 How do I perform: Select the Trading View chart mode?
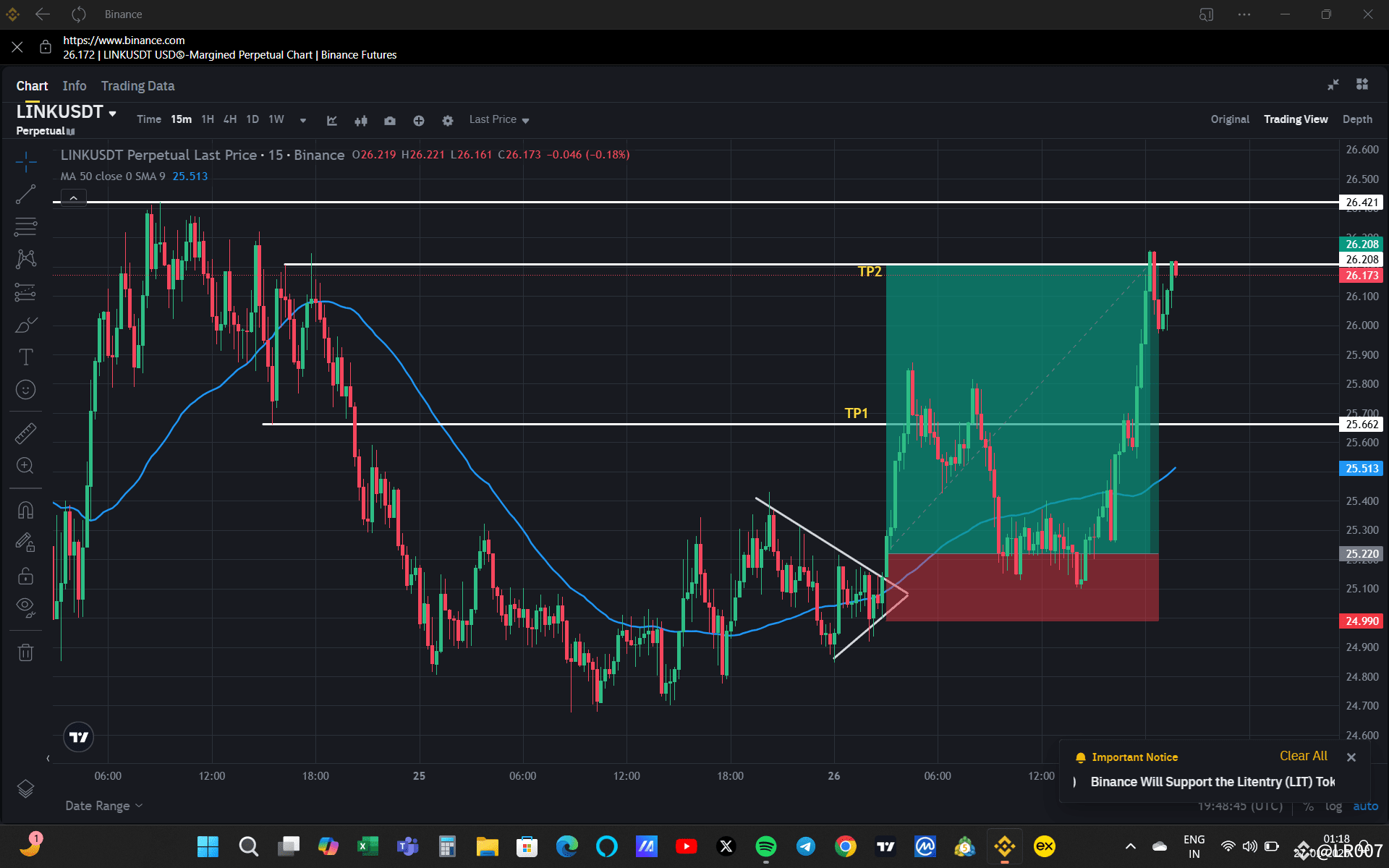[1296, 119]
